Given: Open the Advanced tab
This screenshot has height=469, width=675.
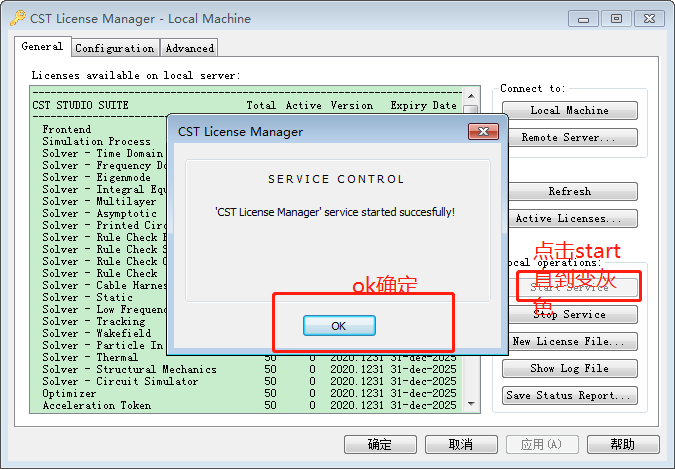Looking at the screenshot, I should click(190, 48).
